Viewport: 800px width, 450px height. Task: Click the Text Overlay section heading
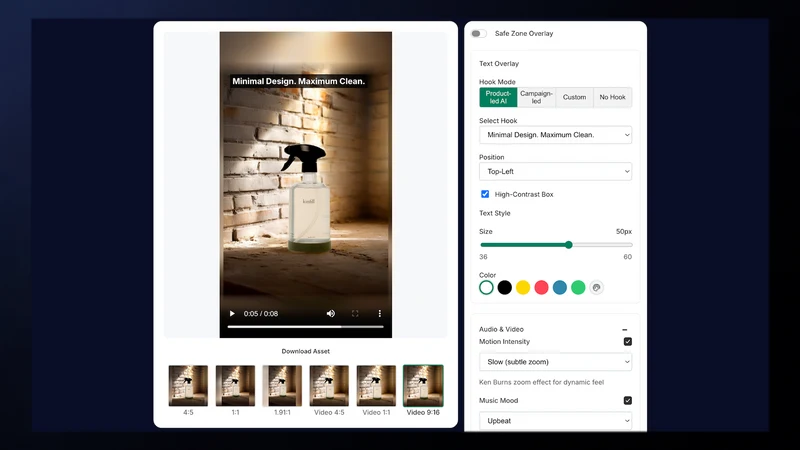coord(499,64)
